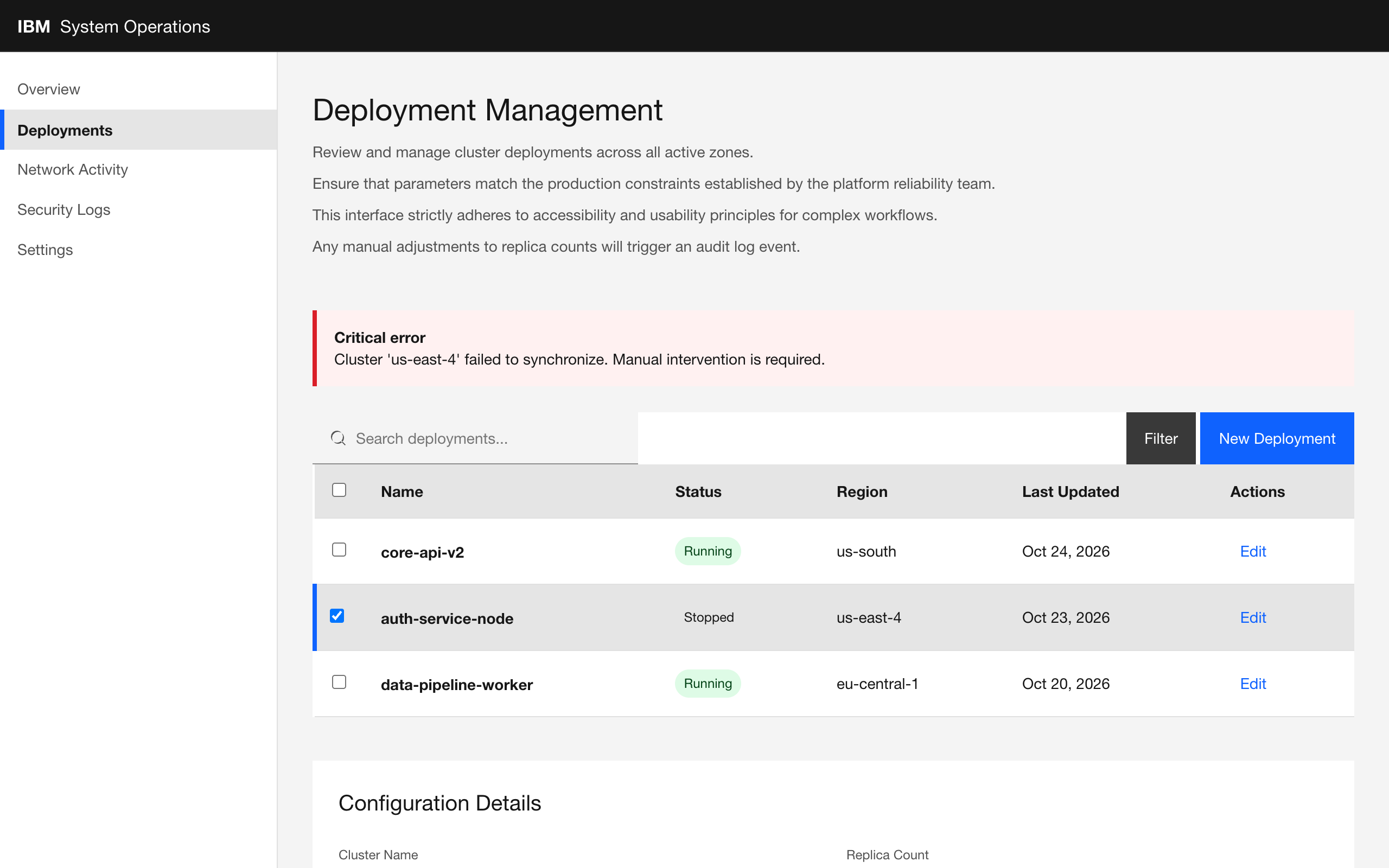
Task: Click the search magnifier icon
Action: click(x=338, y=438)
